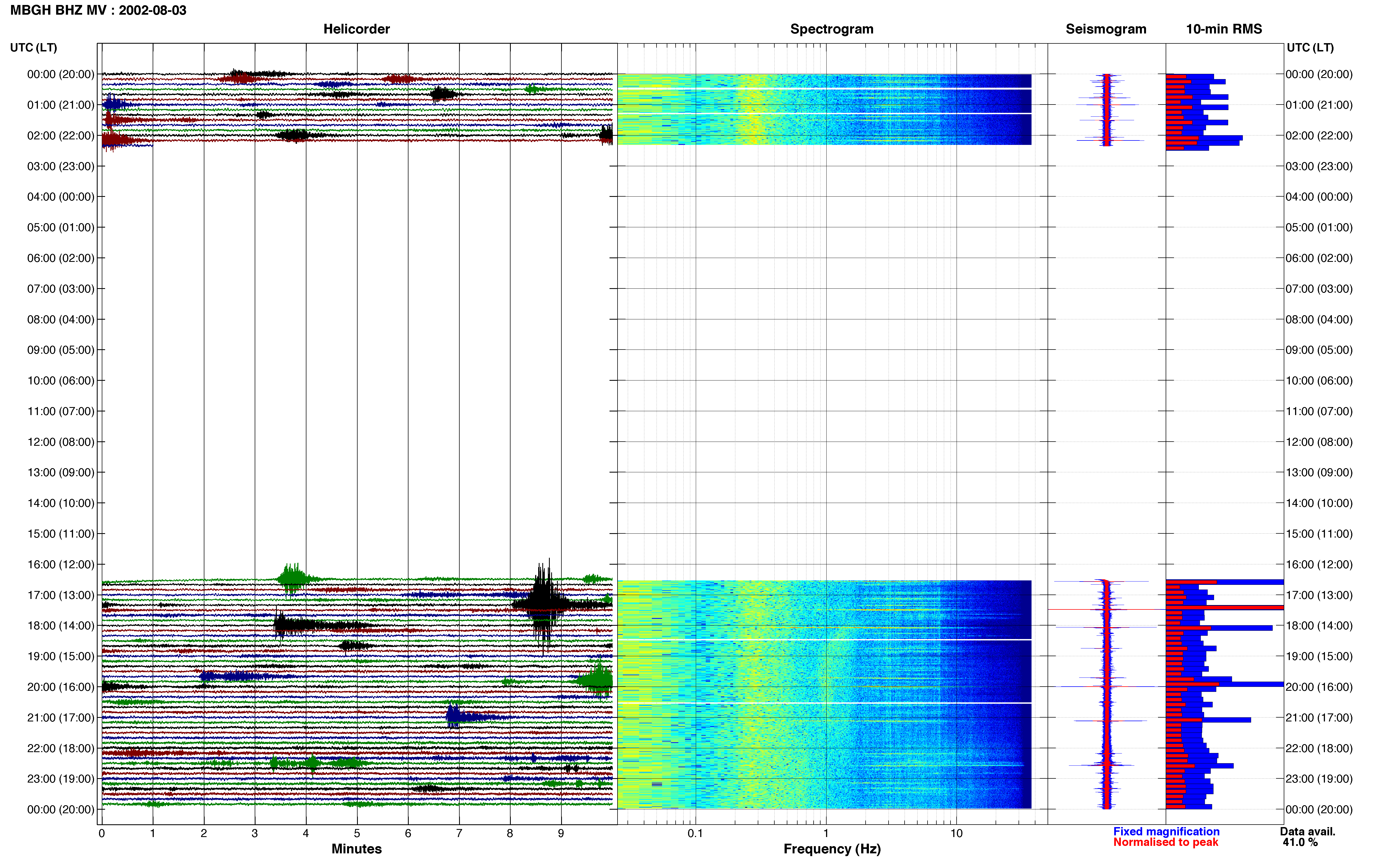This screenshot has height=868, width=1388.
Task: Click the 0.1 frequency tick label
Action: click(695, 833)
